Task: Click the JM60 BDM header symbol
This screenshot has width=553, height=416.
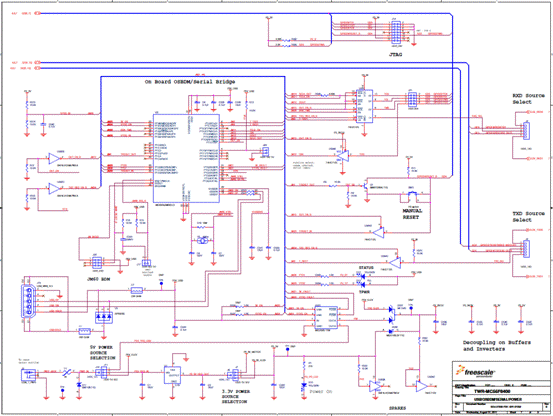Action: (x=97, y=263)
